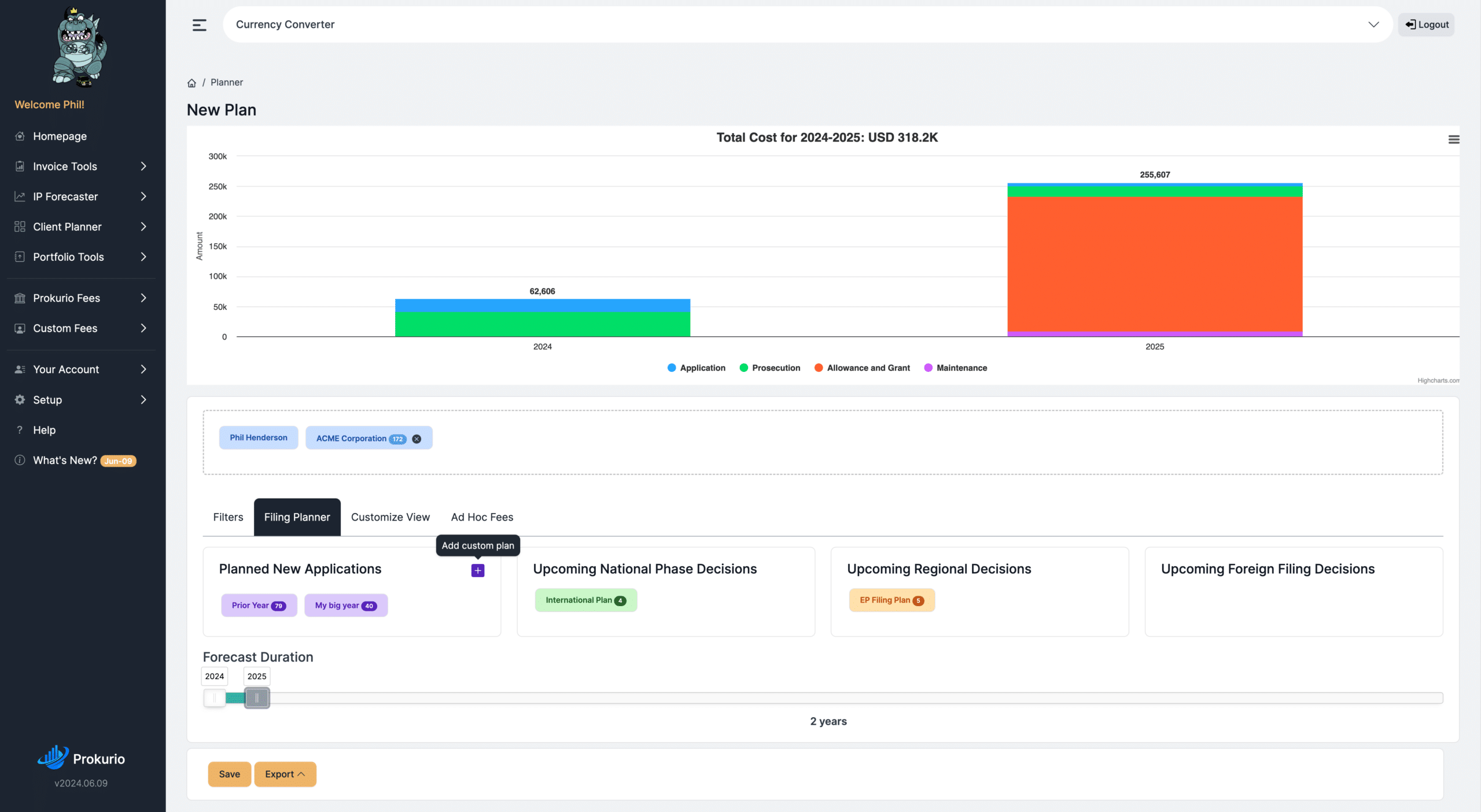1481x812 pixels.
Task: Click the dragon avatar image
Action: pos(80,47)
